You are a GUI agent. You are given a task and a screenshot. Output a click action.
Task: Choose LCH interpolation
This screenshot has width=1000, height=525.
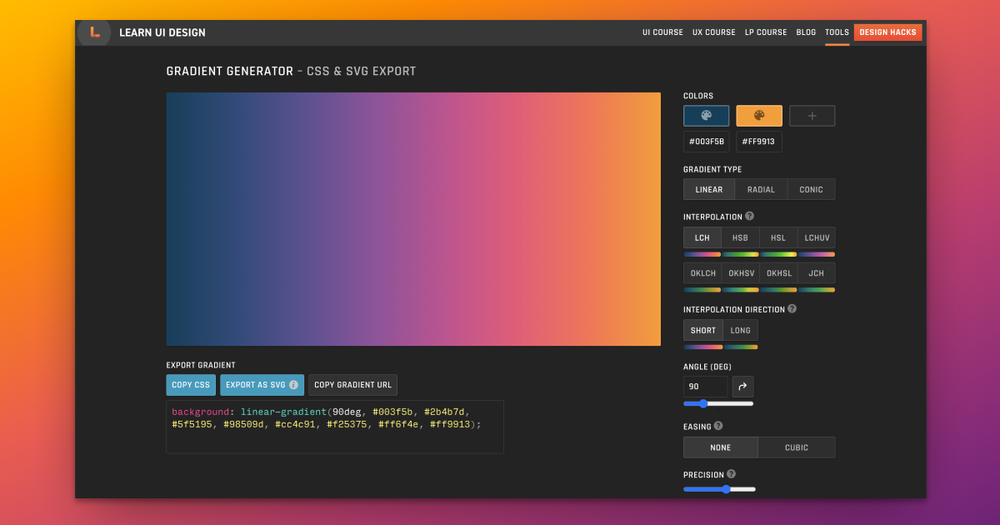pos(702,237)
